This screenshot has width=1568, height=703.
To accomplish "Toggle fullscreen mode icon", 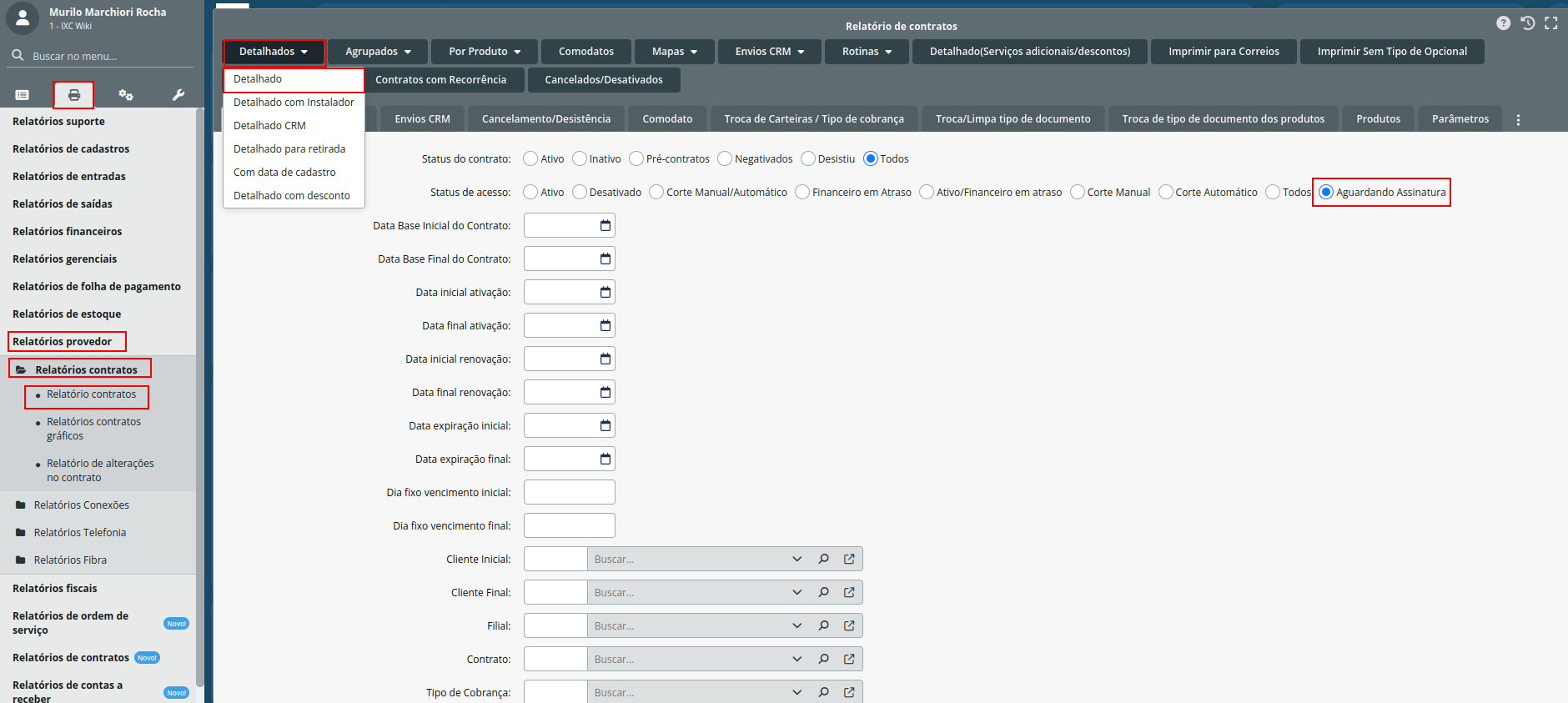I will click(x=1551, y=23).
